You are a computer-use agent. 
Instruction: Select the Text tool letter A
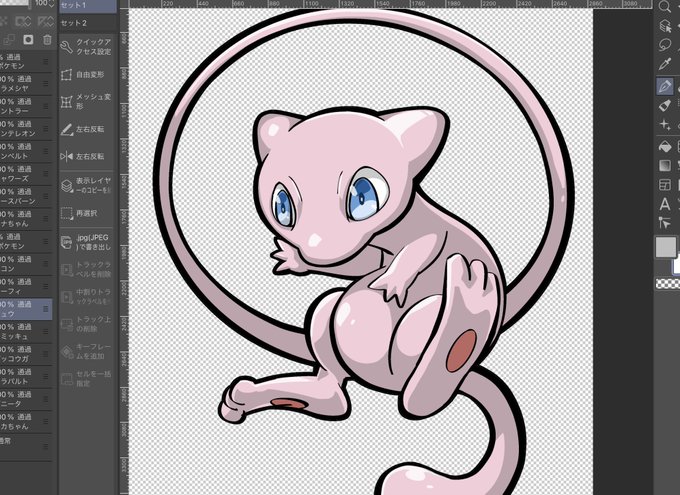coord(664,204)
